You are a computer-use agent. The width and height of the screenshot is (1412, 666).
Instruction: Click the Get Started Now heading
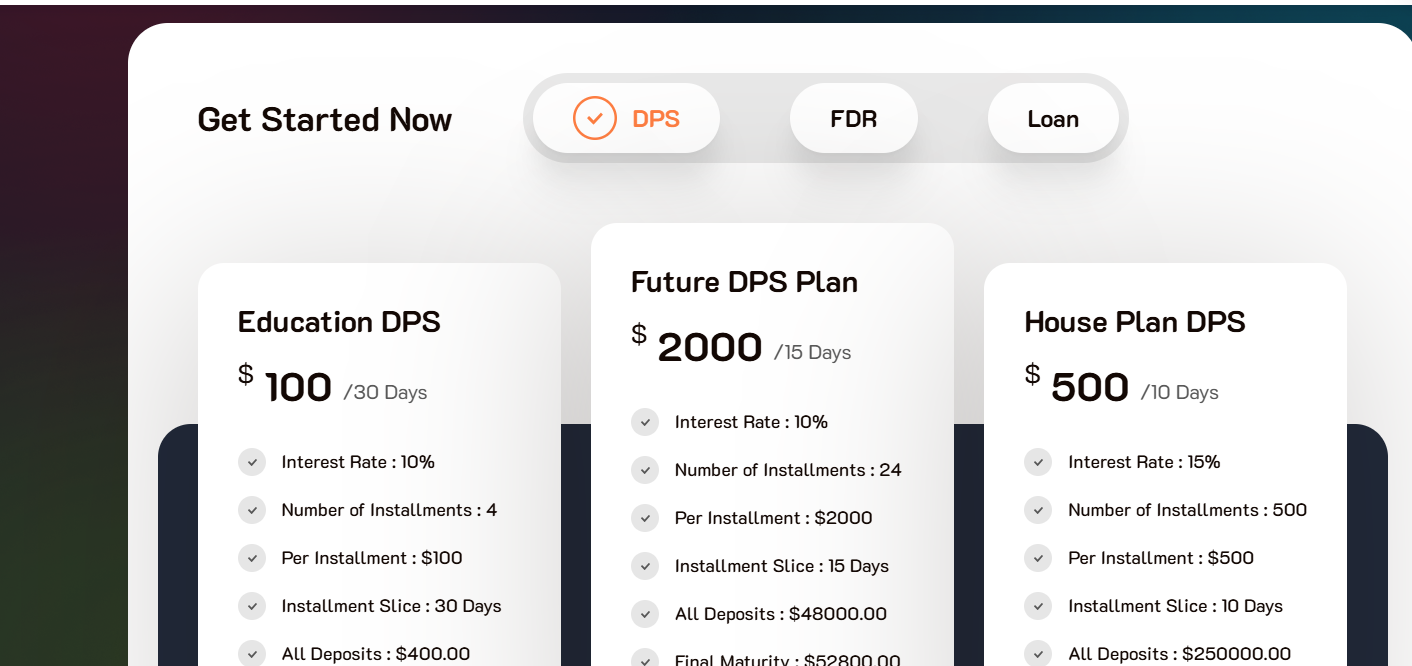pos(325,120)
